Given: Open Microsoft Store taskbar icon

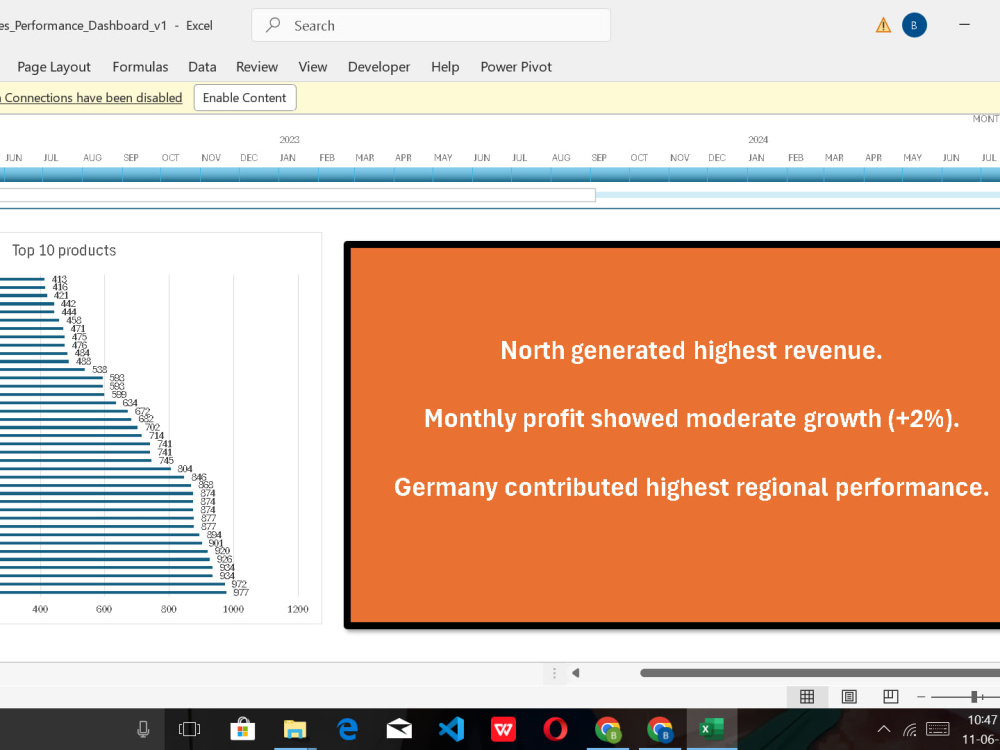Looking at the screenshot, I should [x=242, y=729].
